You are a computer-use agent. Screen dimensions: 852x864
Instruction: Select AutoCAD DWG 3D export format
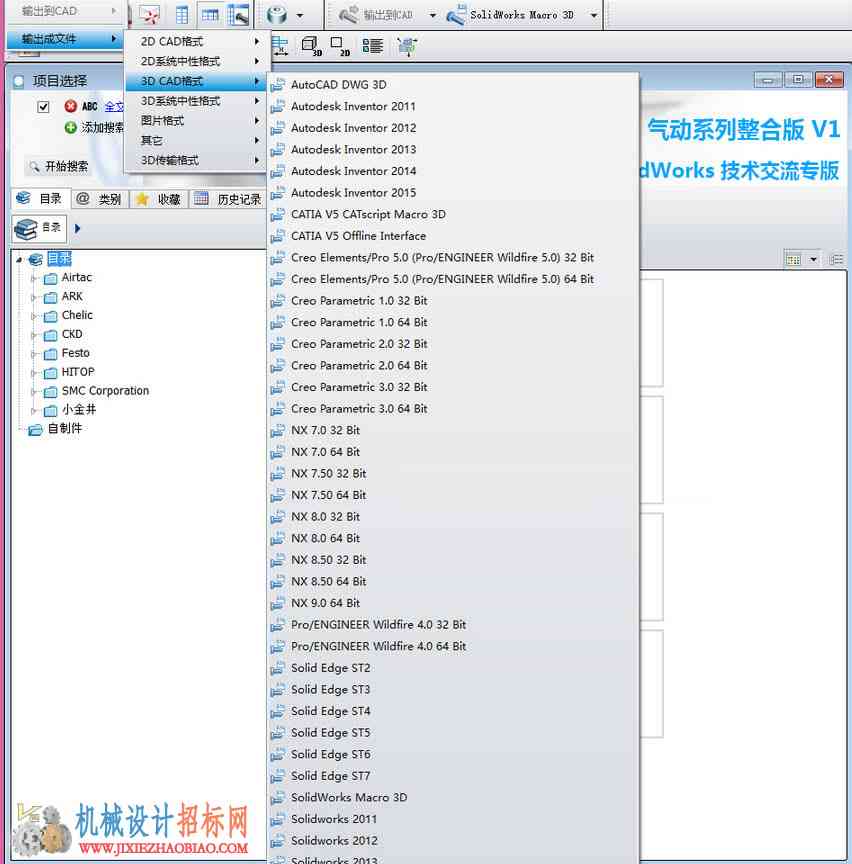(452, 85)
